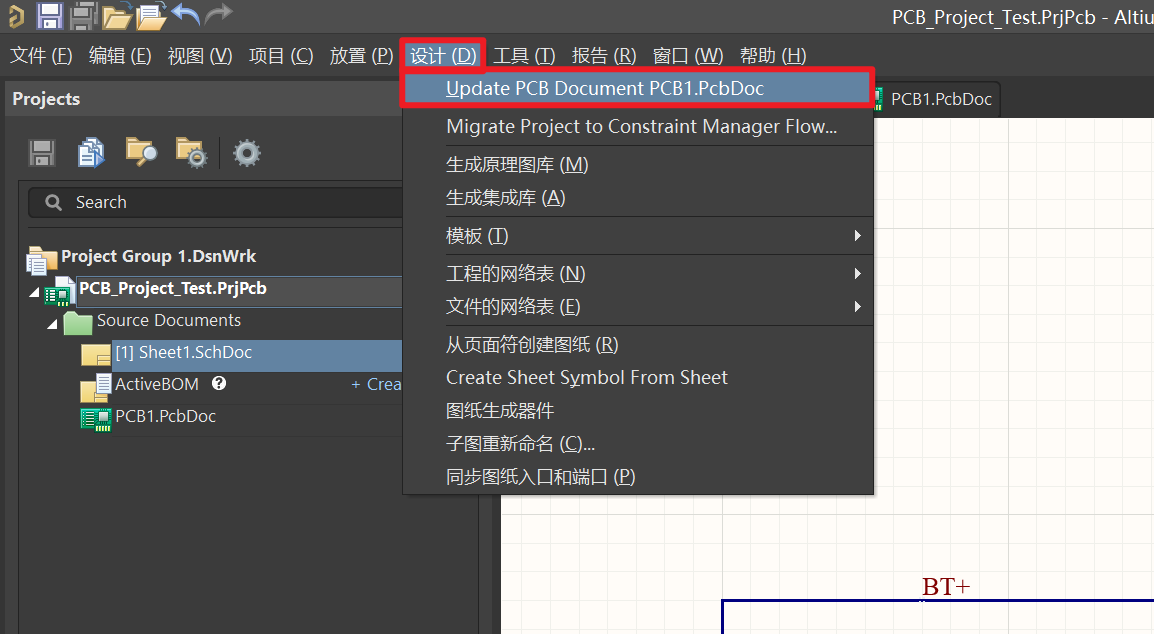
Task: Open the 帮助 (H) menu
Action: pos(773,56)
